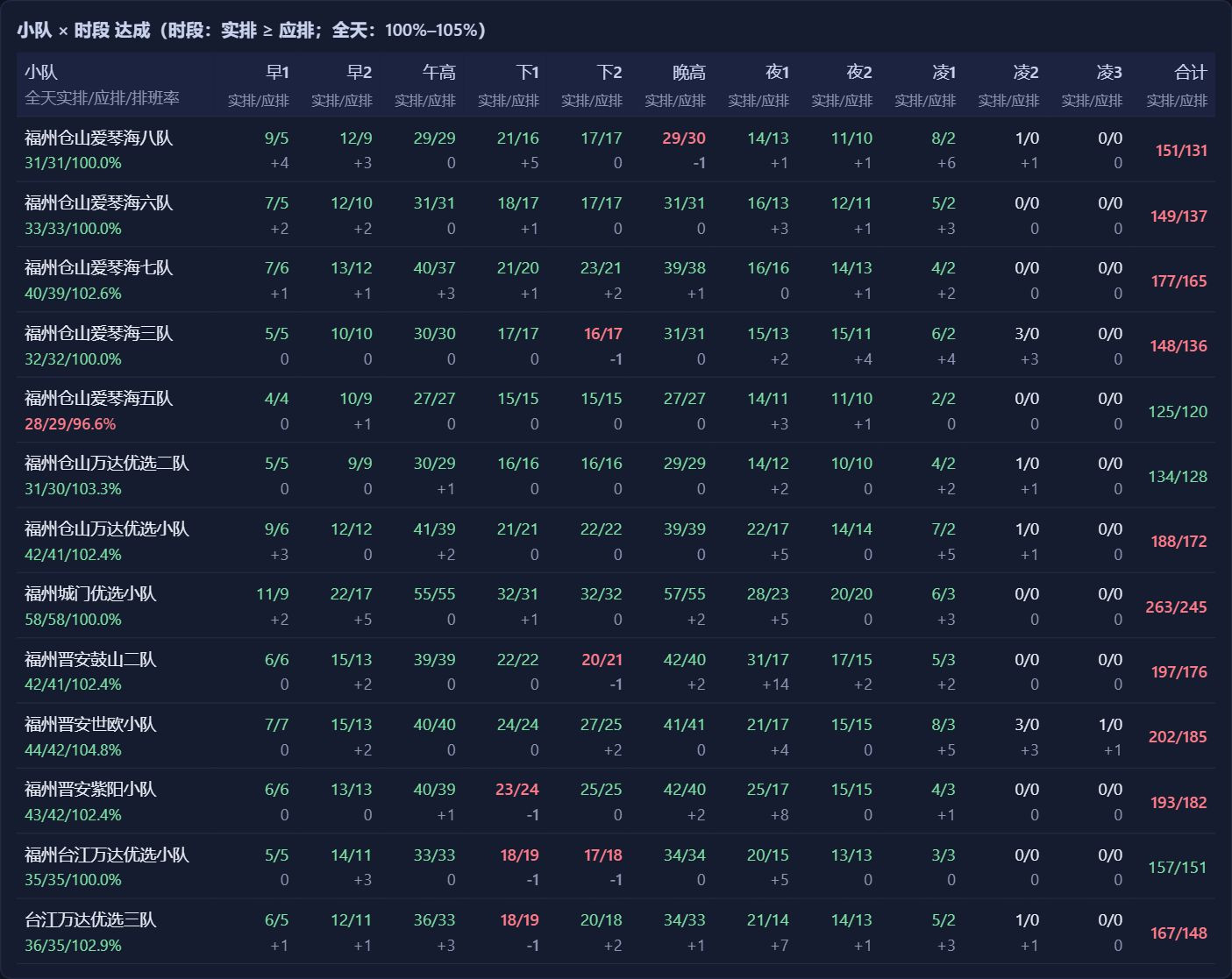Select the 小队 column header
This screenshot has width=1232, height=979.
pos(41,73)
